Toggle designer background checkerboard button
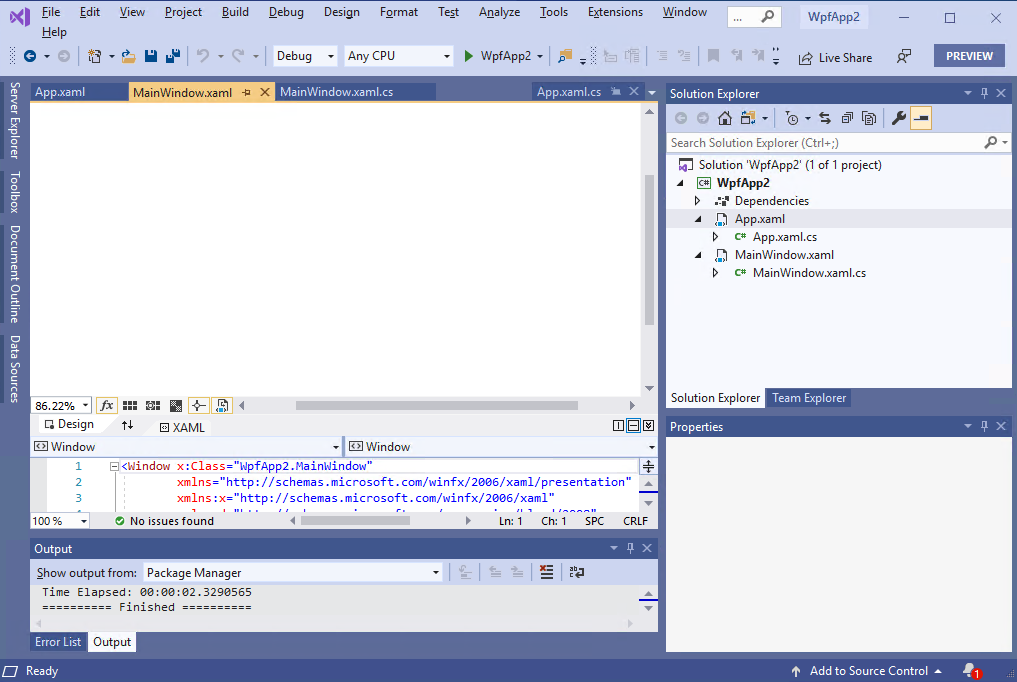This screenshot has height=682, width=1017. pos(176,406)
